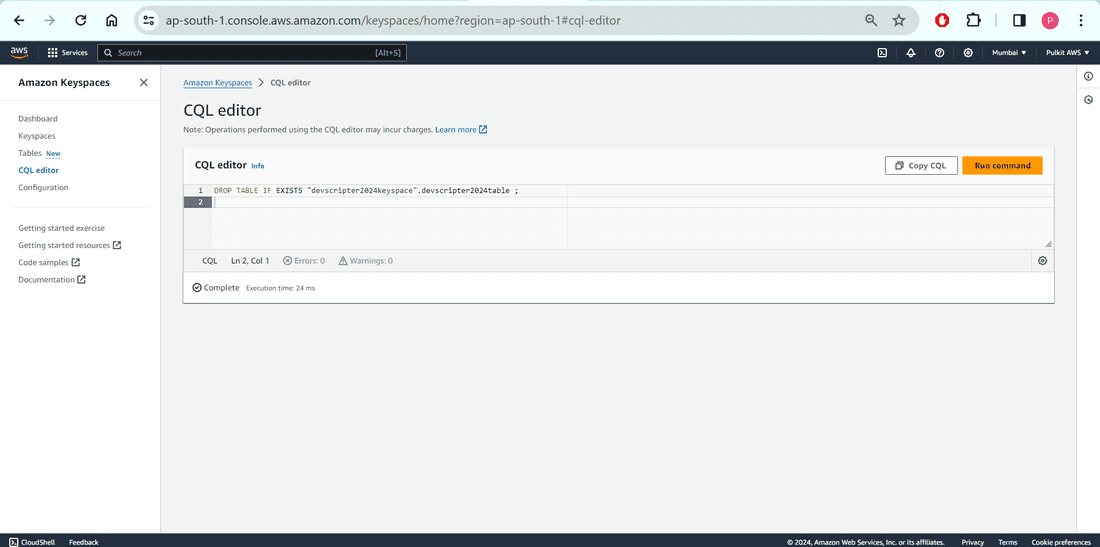This screenshot has height=547, width=1100.
Task: Open Configuration in the sidebar
Action: [x=43, y=187]
